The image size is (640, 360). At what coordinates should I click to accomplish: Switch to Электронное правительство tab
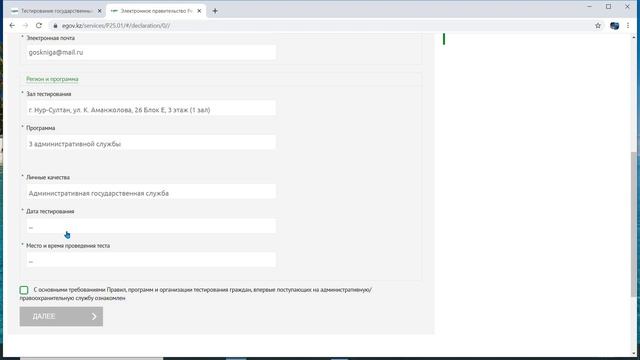tap(156, 11)
